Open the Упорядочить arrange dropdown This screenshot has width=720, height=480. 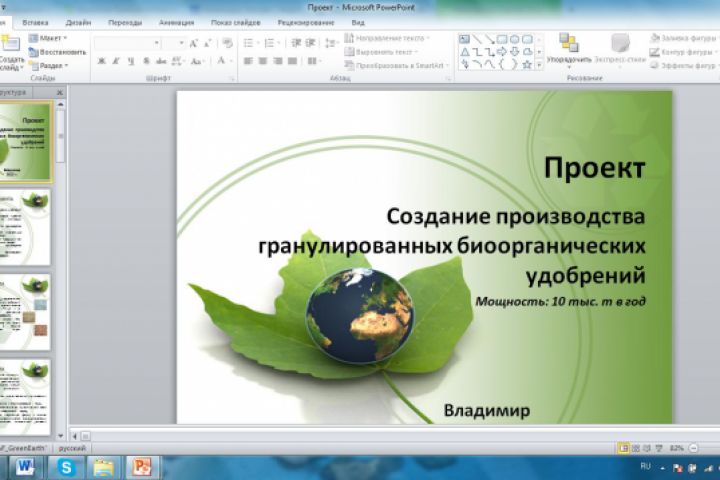coord(569,52)
